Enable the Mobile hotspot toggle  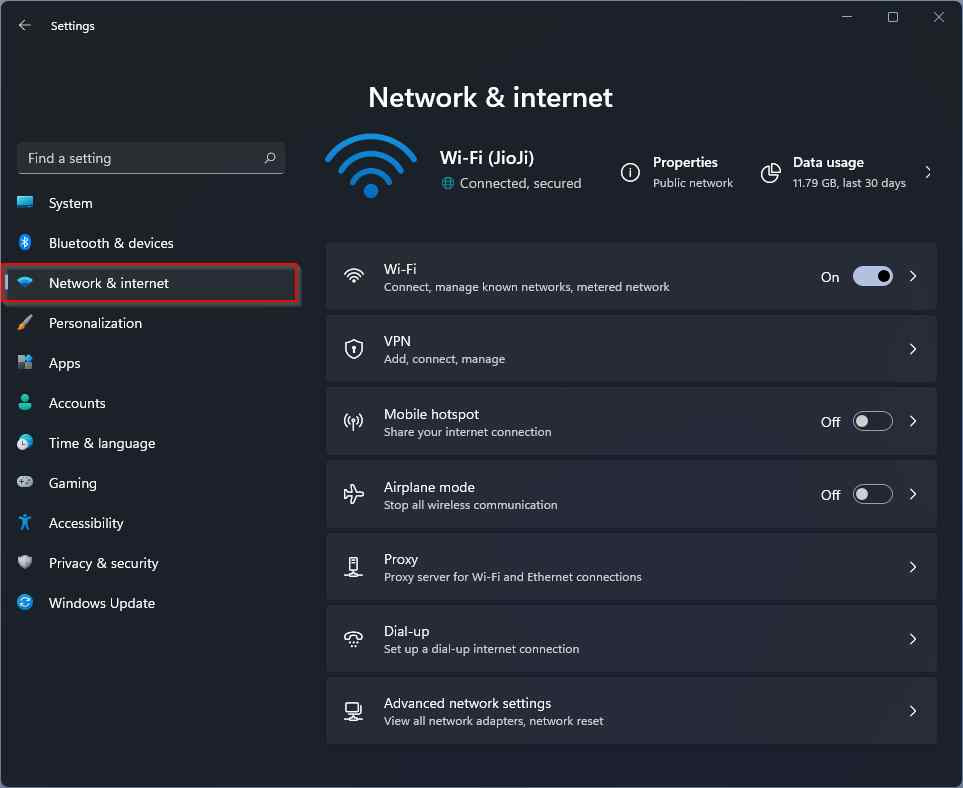click(872, 422)
